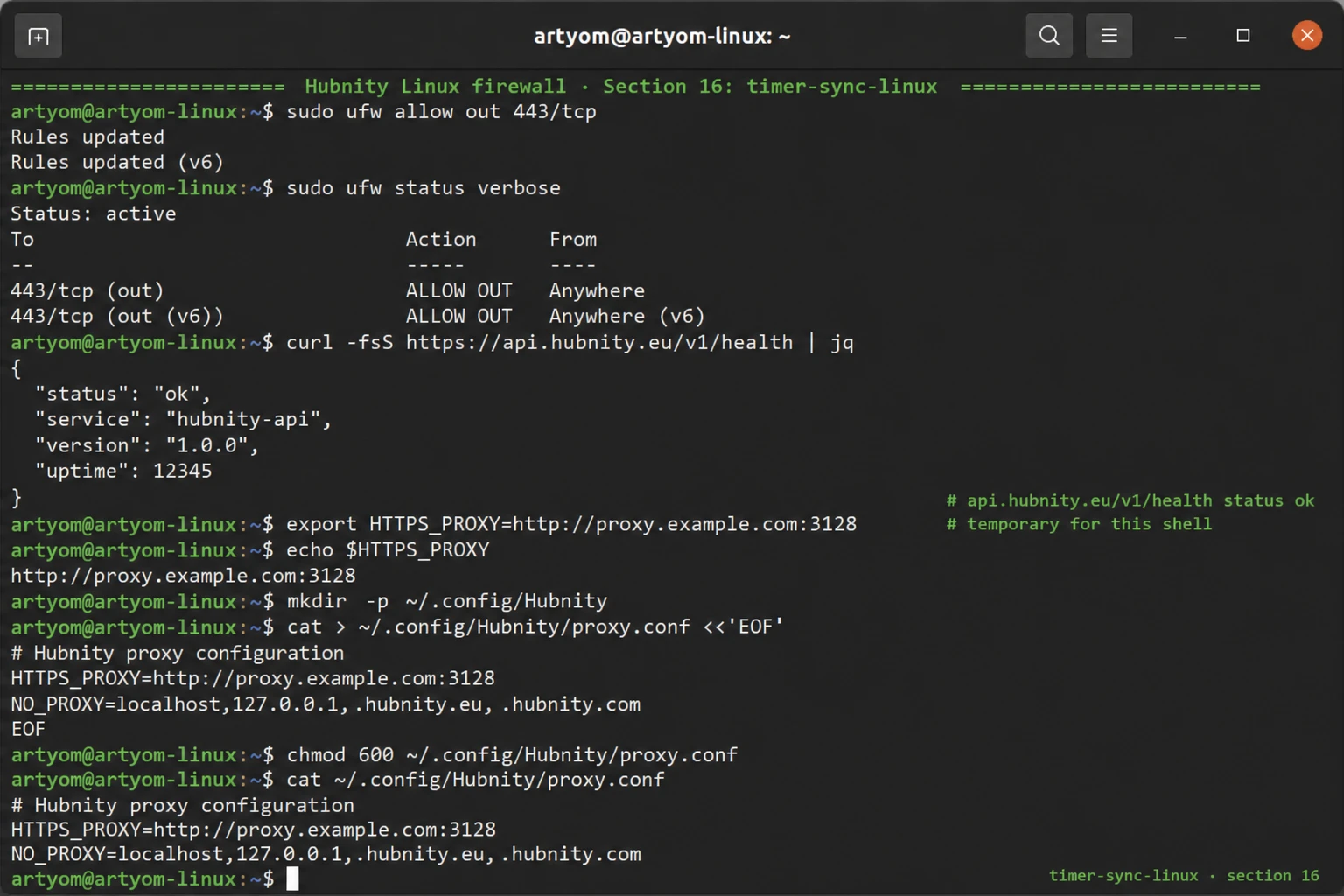Click the 'mkdir -p ~/.config/Hubnity' command
This screenshot has height=896, width=1344.
coord(446,601)
